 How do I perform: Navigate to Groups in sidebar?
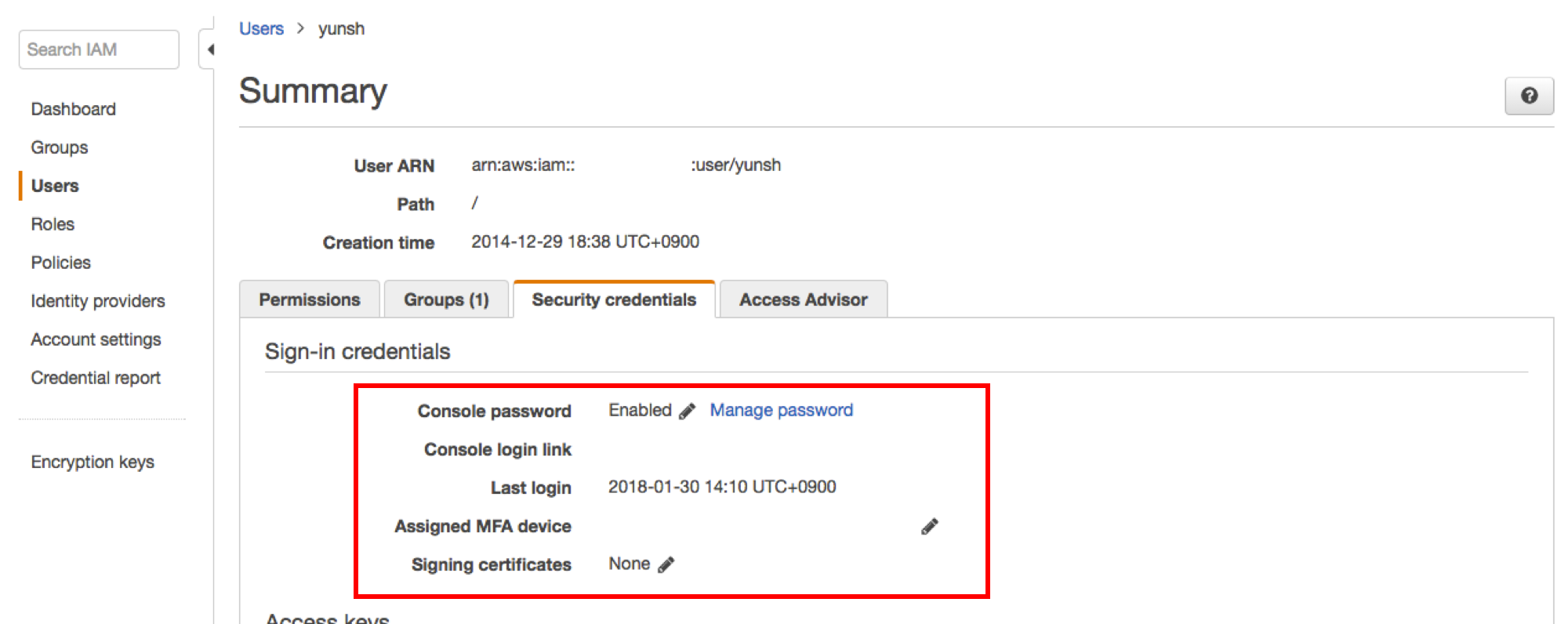click(x=60, y=147)
